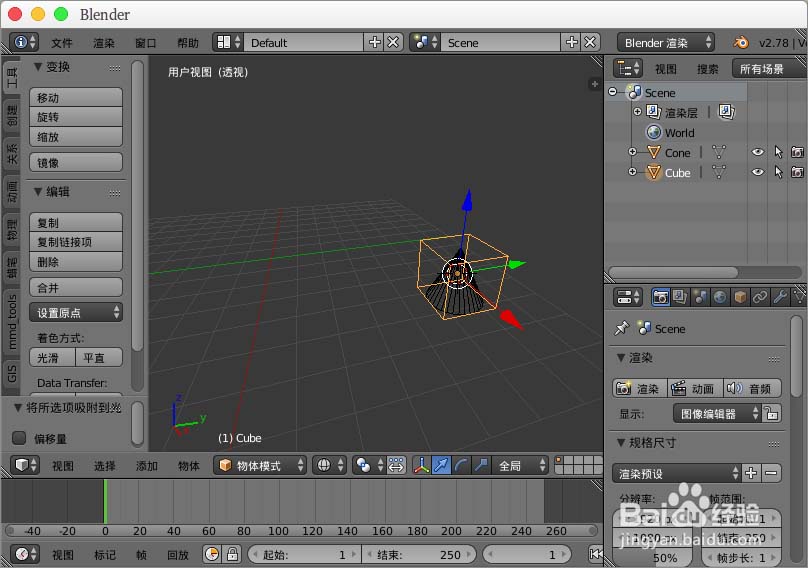Click the scene browse icon

click(425, 42)
